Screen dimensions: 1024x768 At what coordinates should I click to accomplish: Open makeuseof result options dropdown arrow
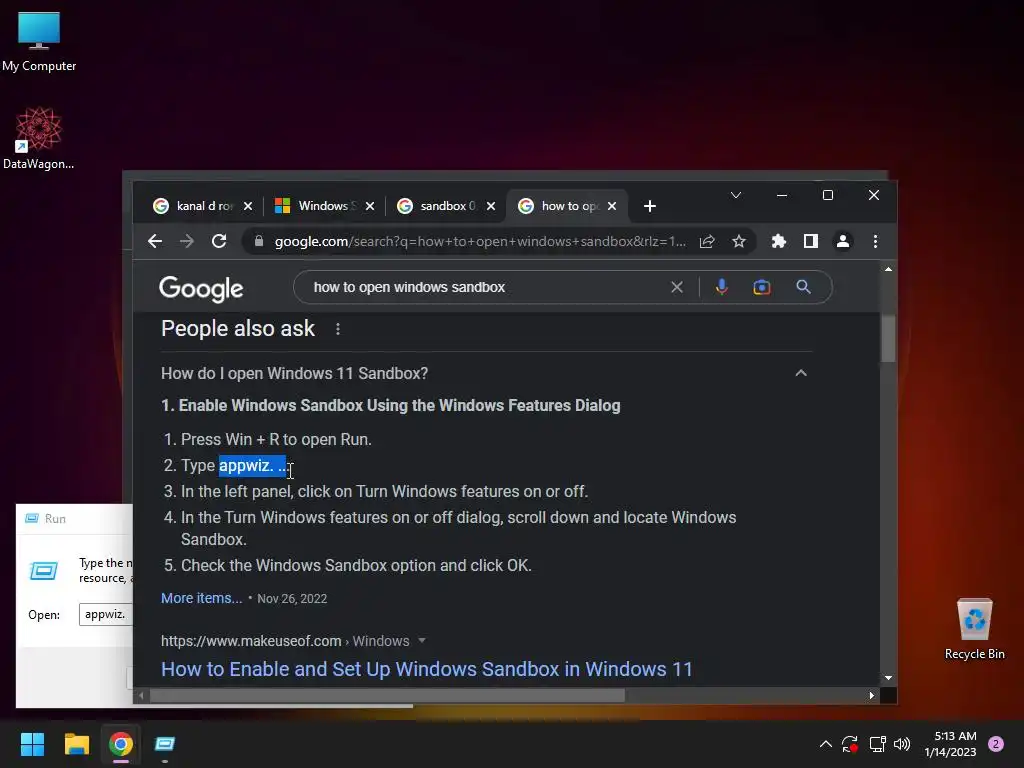pos(422,641)
